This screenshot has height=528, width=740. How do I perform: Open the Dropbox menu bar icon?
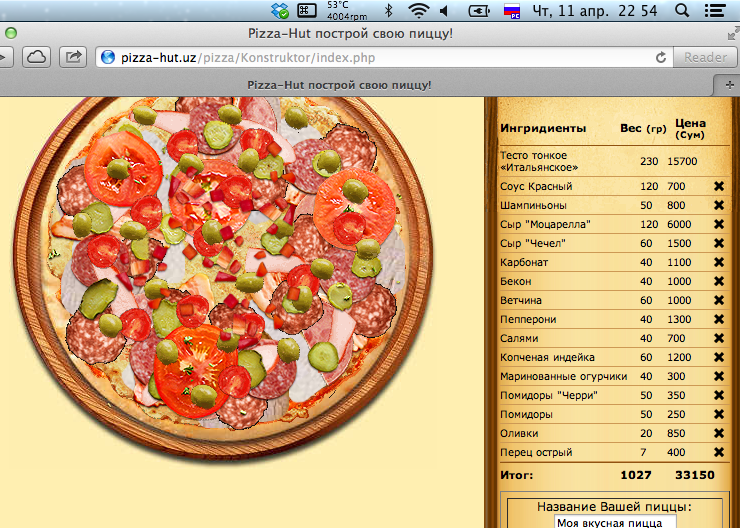280,10
